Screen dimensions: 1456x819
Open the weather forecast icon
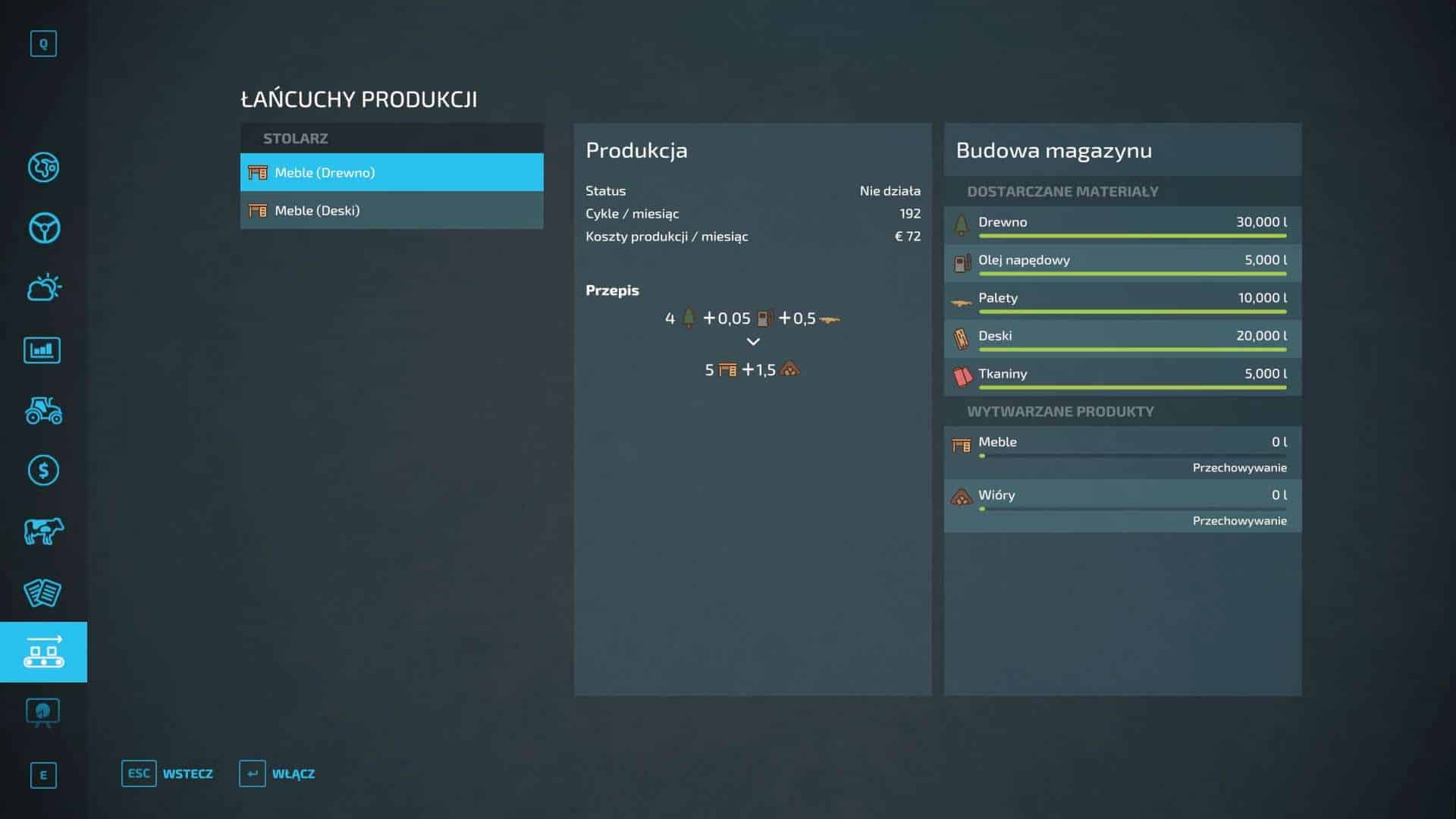tap(43, 288)
